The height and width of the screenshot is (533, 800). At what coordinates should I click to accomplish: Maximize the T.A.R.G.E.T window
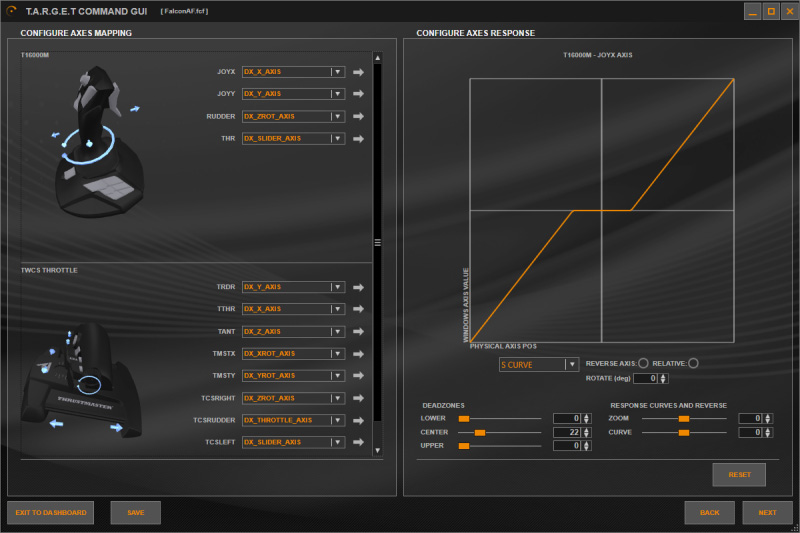[x=771, y=11]
